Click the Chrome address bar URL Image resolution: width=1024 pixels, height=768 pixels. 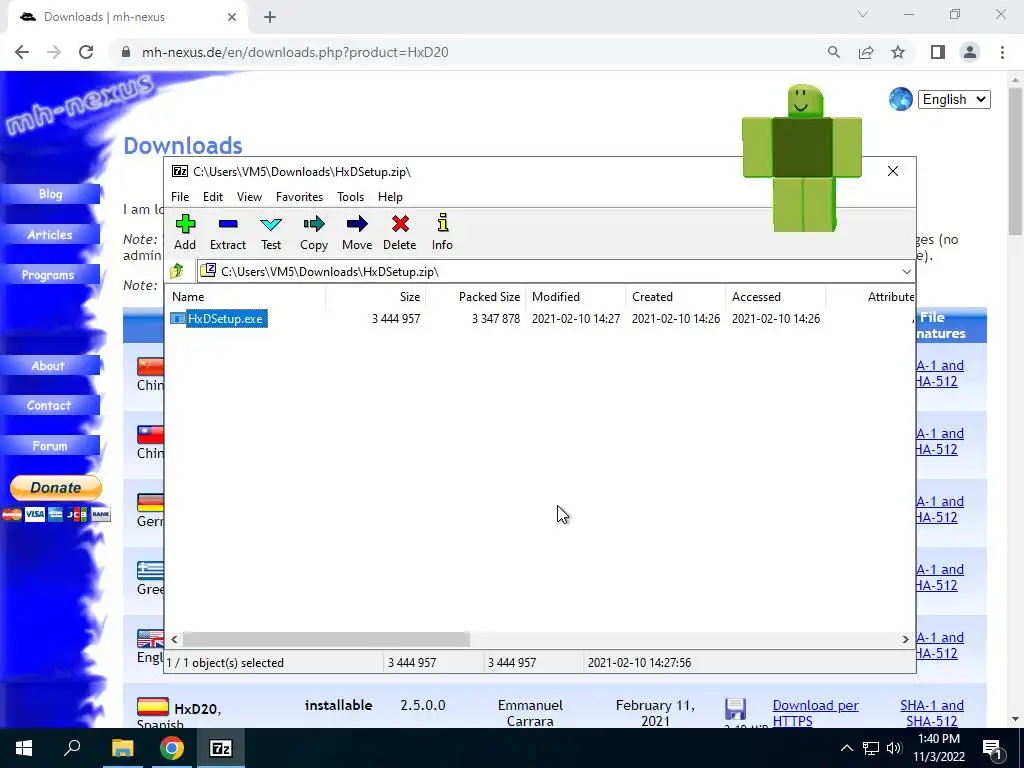point(295,52)
